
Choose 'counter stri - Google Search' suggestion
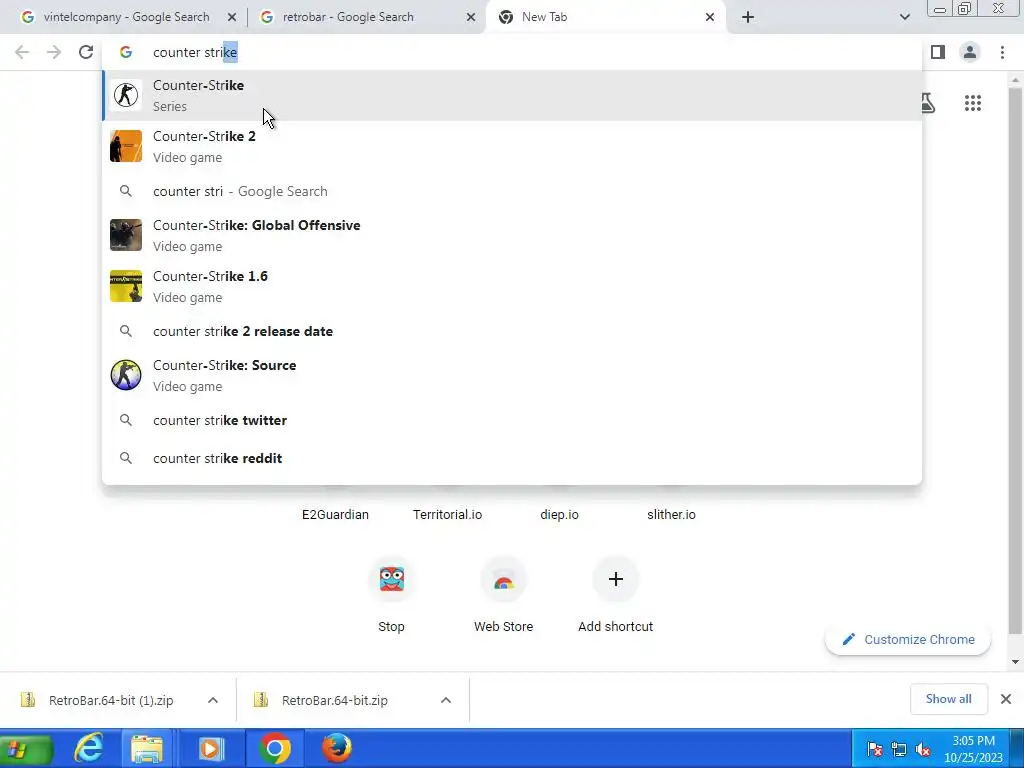pyautogui.click(x=512, y=191)
